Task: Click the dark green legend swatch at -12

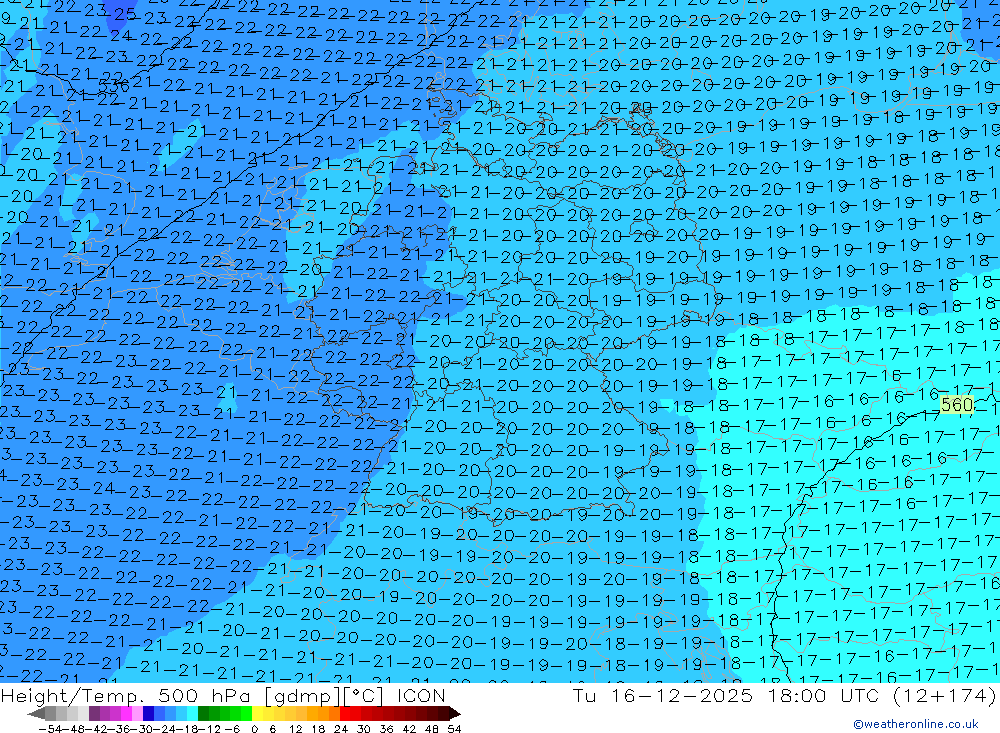Action: tap(203, 714)
